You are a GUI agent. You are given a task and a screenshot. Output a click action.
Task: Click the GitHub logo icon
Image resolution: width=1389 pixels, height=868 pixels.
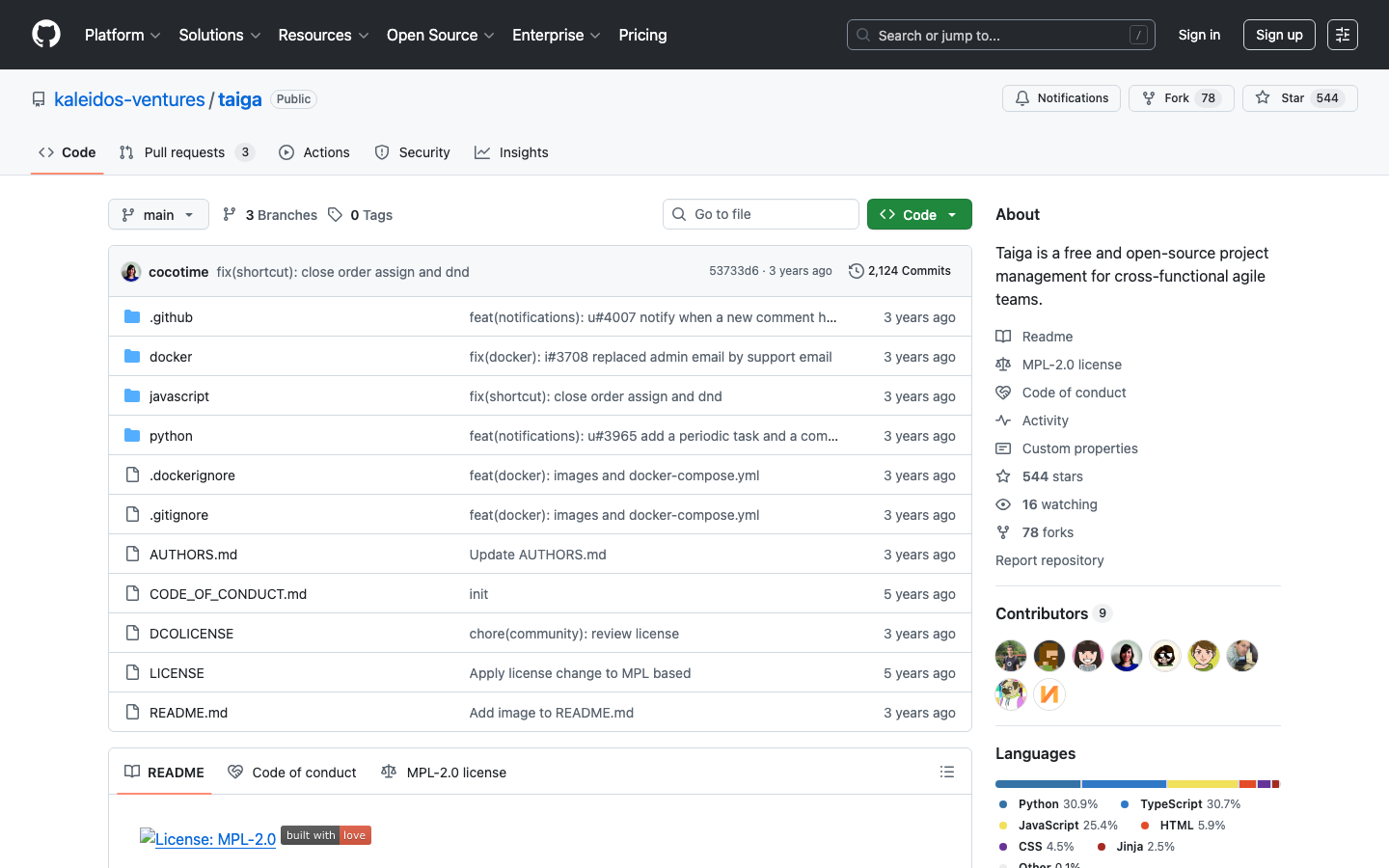click(x=46, y=35)
